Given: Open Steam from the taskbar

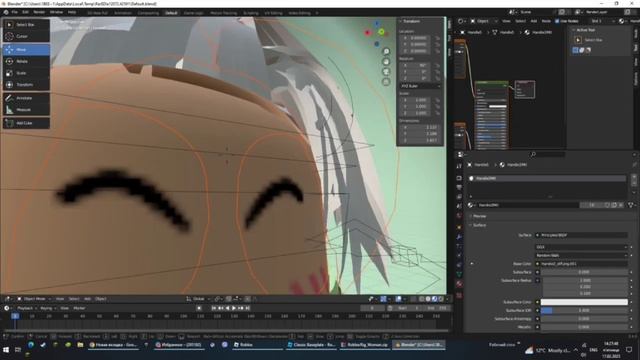Looking at the screenshot, I should point(43,345).
